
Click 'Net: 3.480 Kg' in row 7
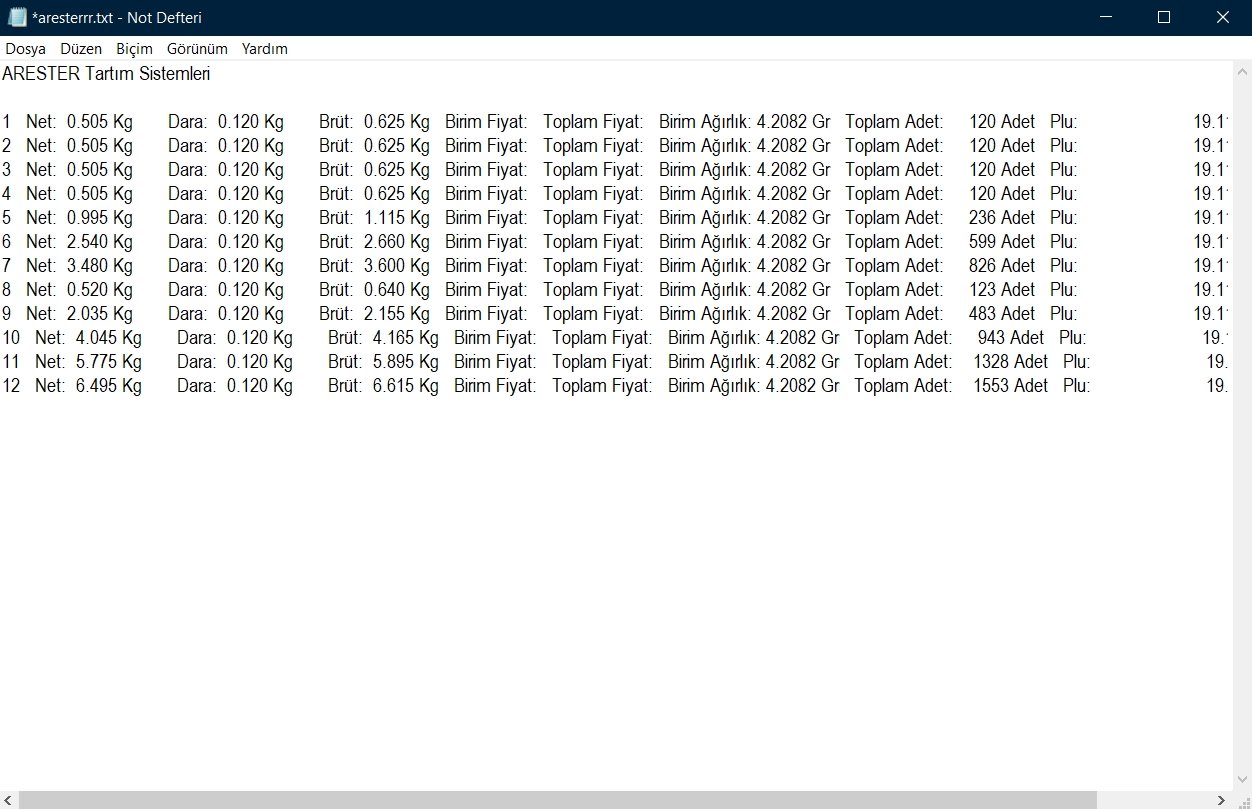tap(79, 265)
